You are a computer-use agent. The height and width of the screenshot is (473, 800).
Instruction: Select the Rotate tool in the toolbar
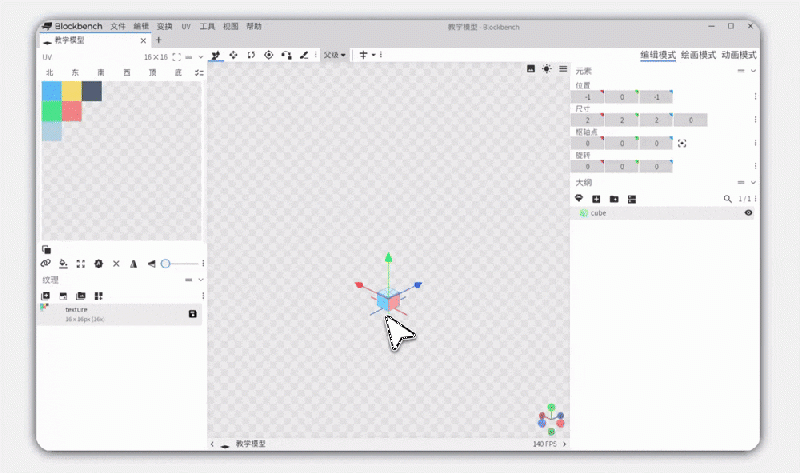tap(251, 55)
